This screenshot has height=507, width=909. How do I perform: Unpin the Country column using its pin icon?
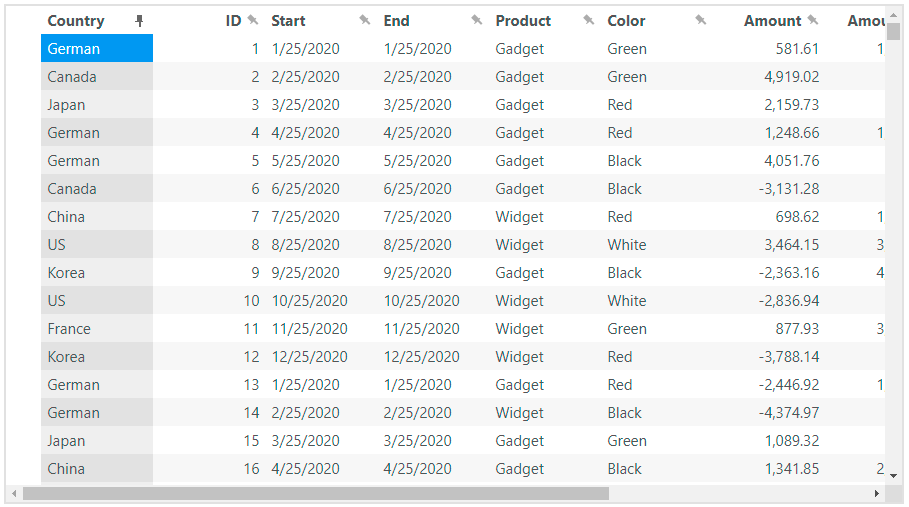(139, 21)
